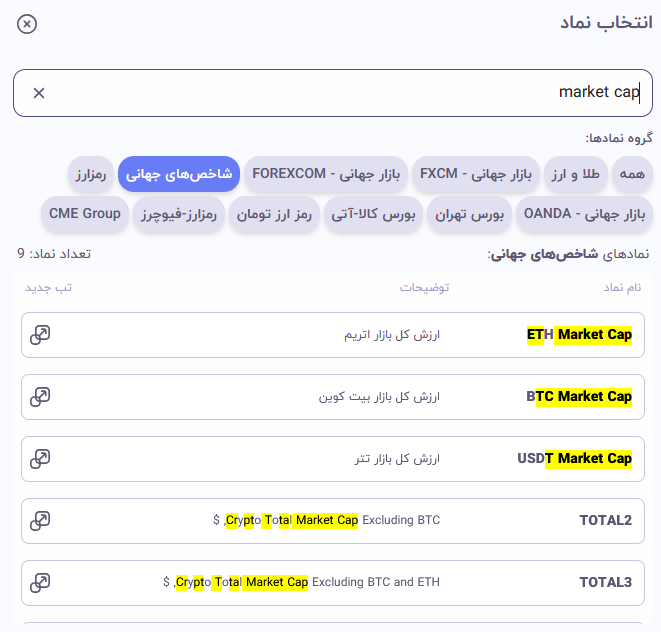Select the رمز ارز تومان group

pos(274,214)
